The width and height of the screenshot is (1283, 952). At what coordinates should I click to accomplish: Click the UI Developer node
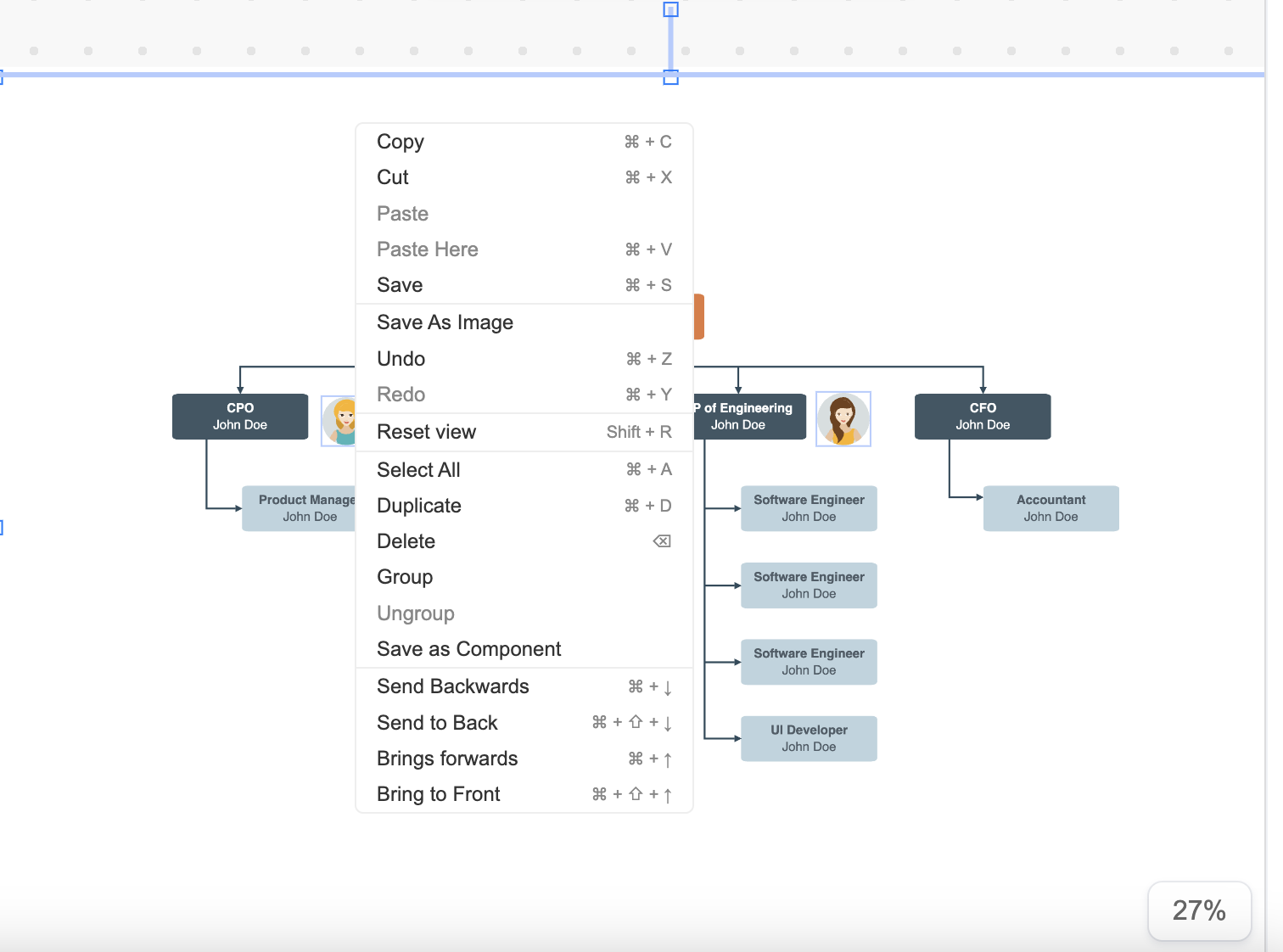coord(809,738)
